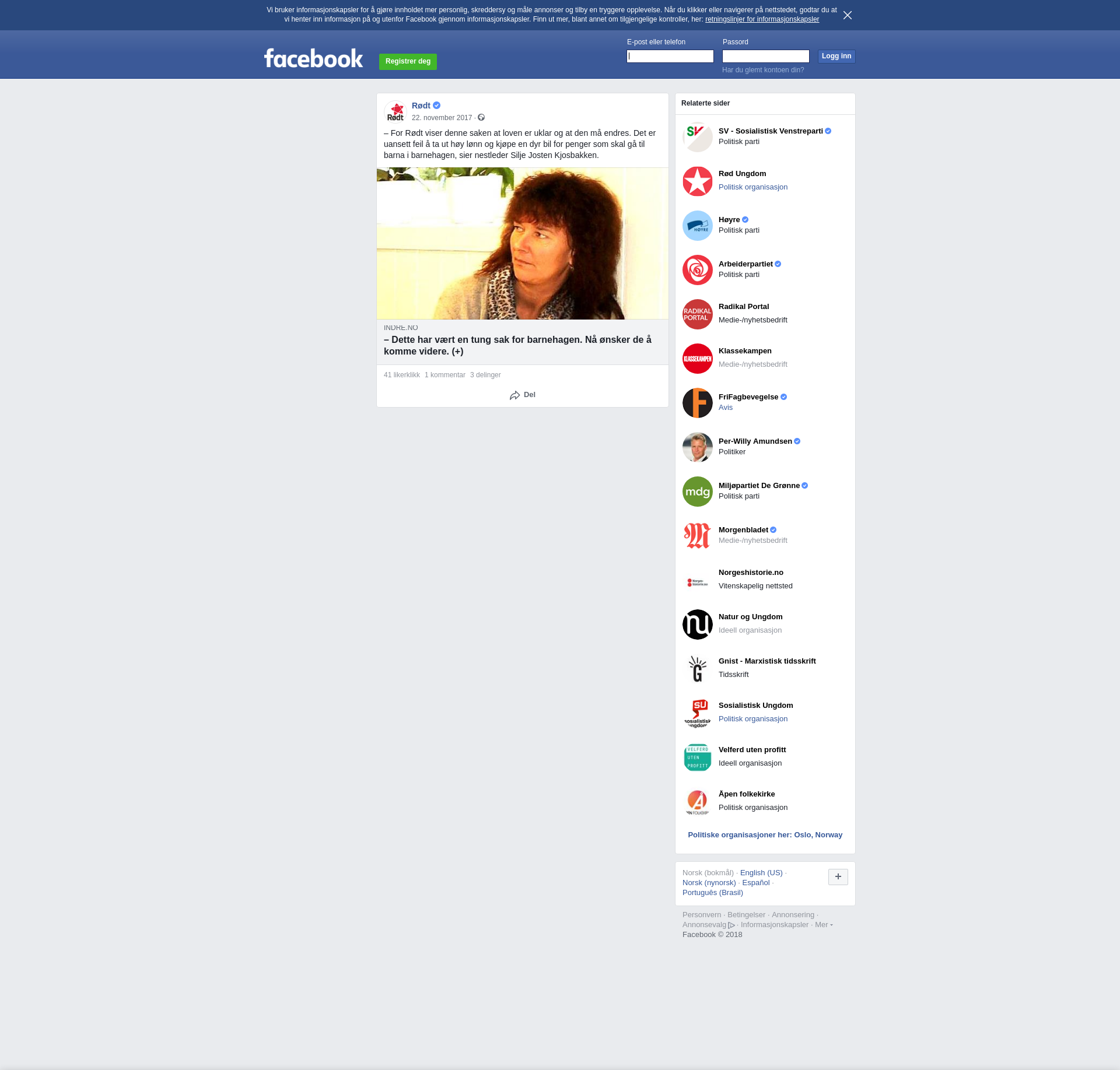Switch language to English (US)
Viewport: 1120px width, 1070px height.
761,873
